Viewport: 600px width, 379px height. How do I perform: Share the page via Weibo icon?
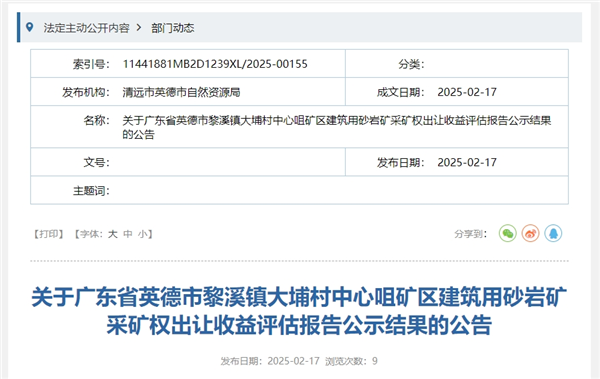tap(530, 234)
